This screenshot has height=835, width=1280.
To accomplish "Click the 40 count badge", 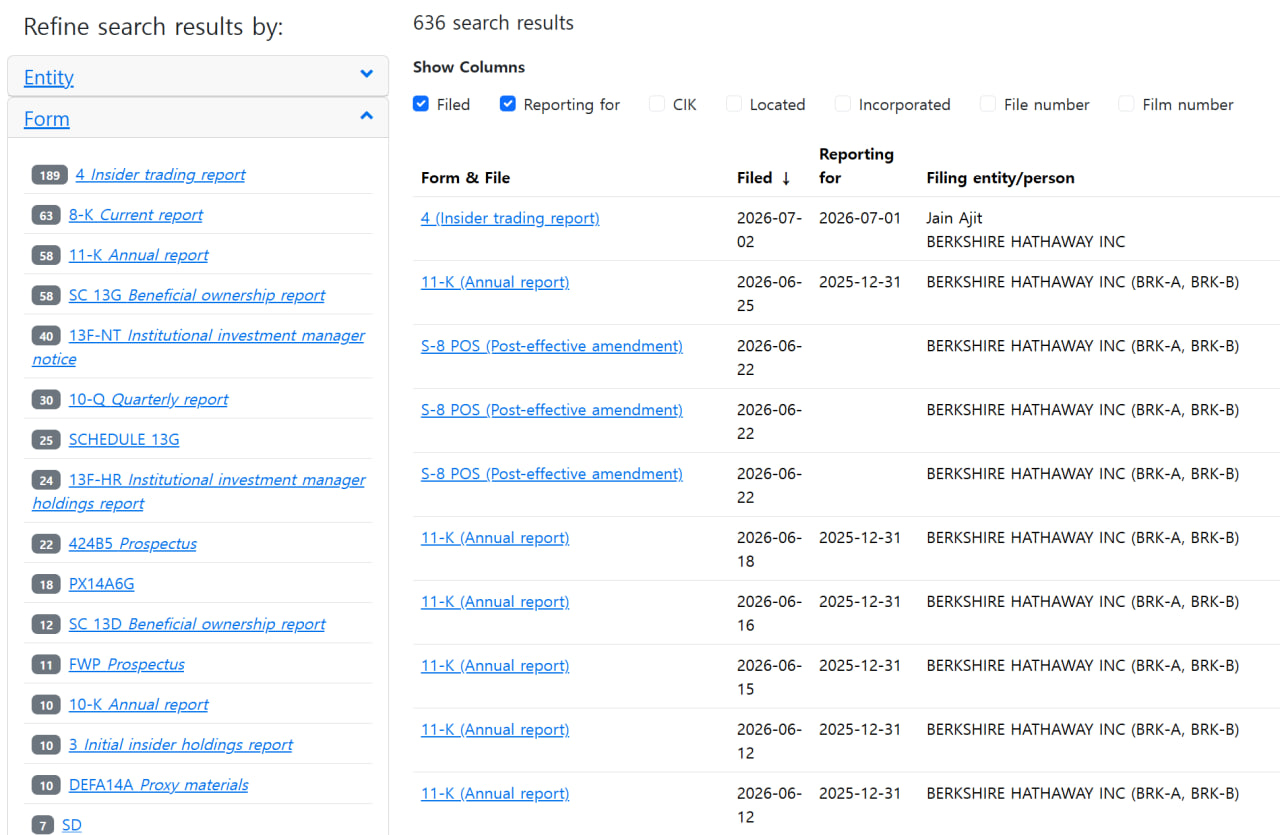I will [46, 336].
